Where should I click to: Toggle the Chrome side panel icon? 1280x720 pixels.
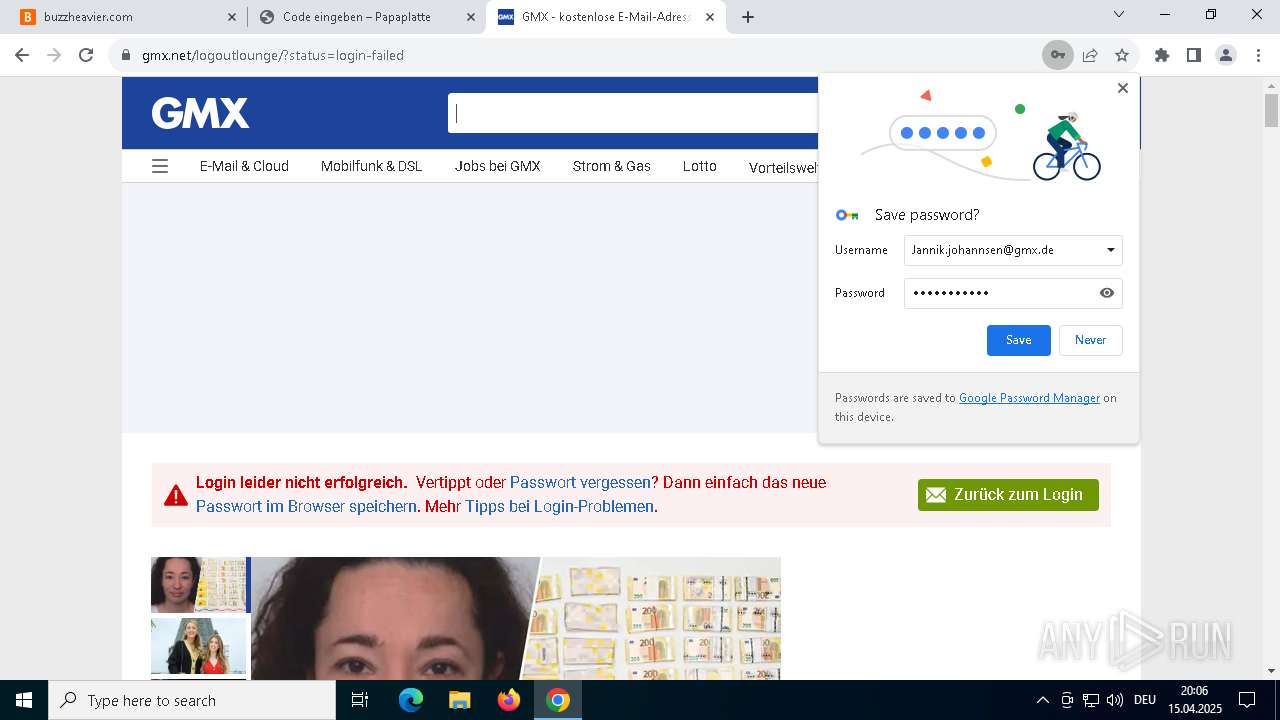click(x=1193, y=55)
